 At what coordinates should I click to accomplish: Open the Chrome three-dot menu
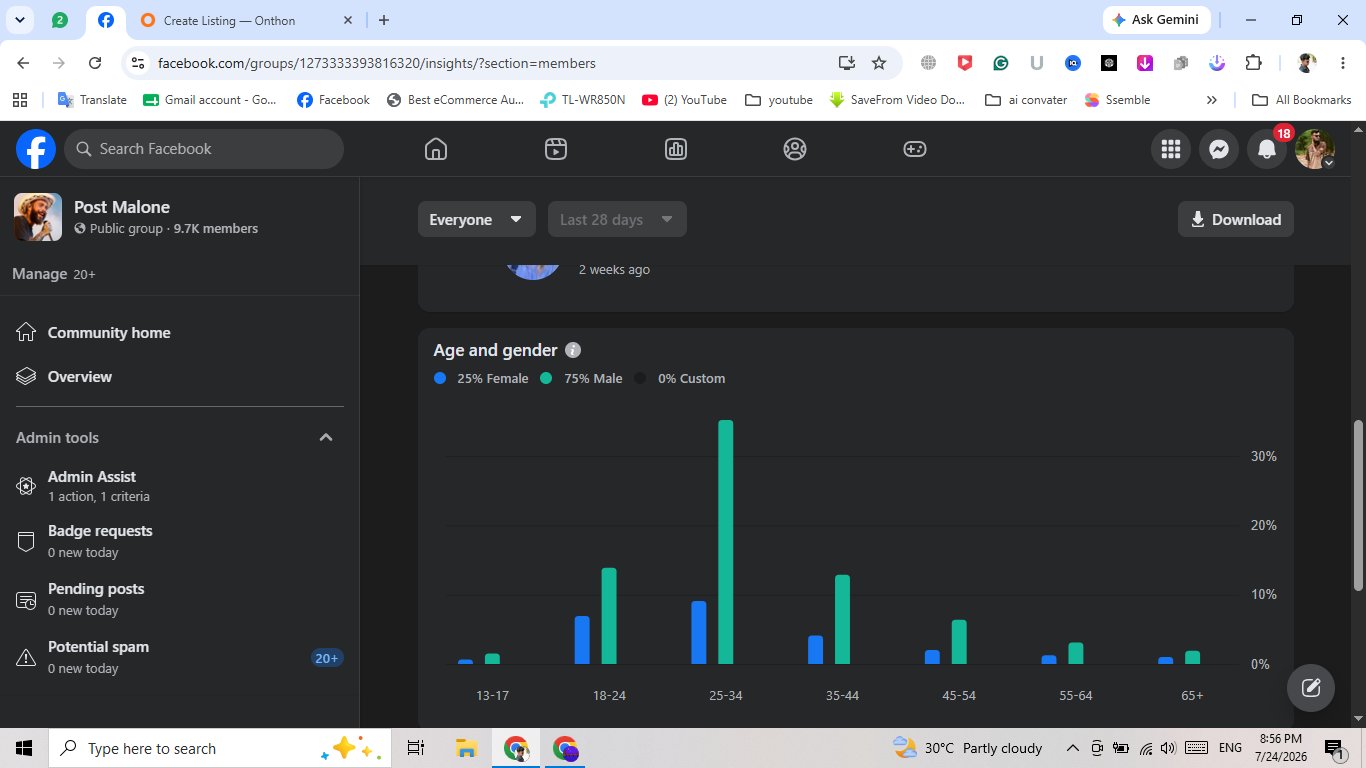(1341, 63)
